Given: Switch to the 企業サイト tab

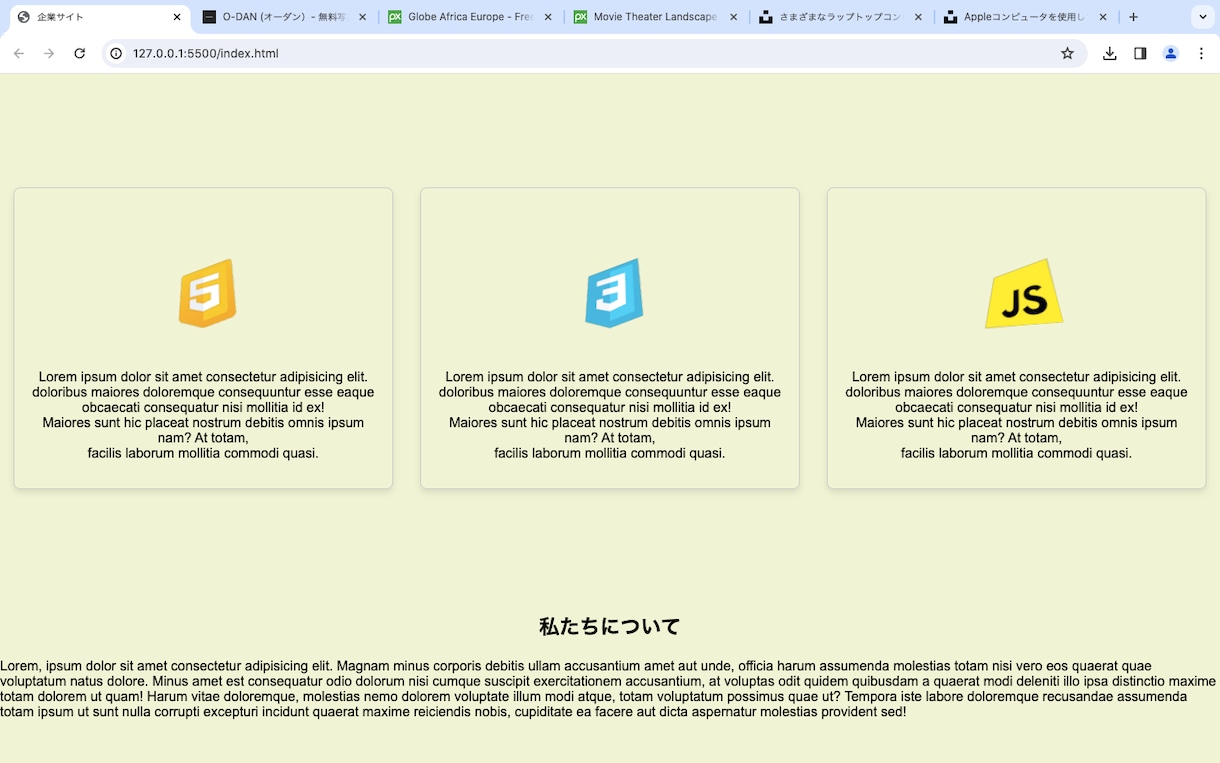Looking at the screenshot, I should coord(98,17).
